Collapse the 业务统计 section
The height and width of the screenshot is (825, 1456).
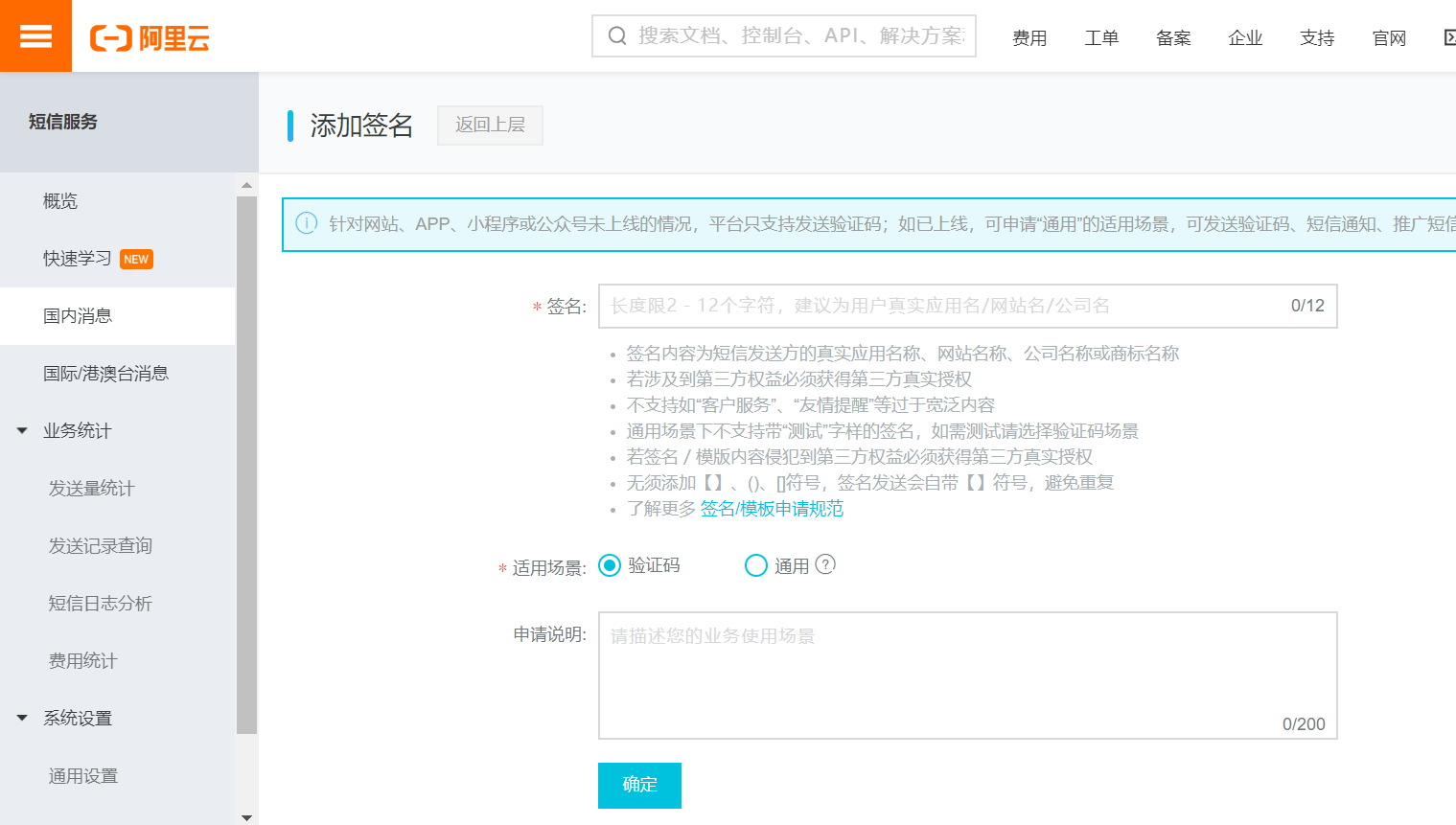[x=22, y=431]
